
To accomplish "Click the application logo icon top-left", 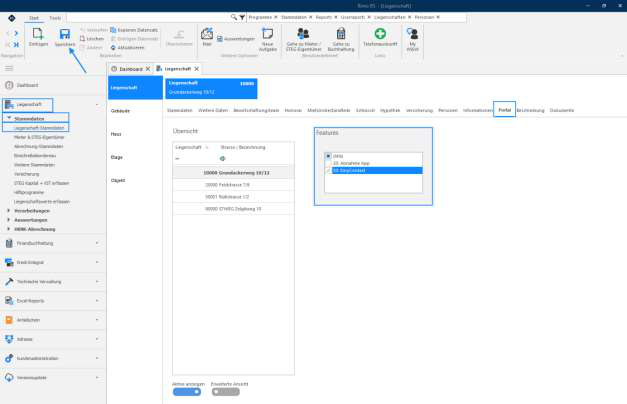I will pyautogui.click(x=12, y=18).
